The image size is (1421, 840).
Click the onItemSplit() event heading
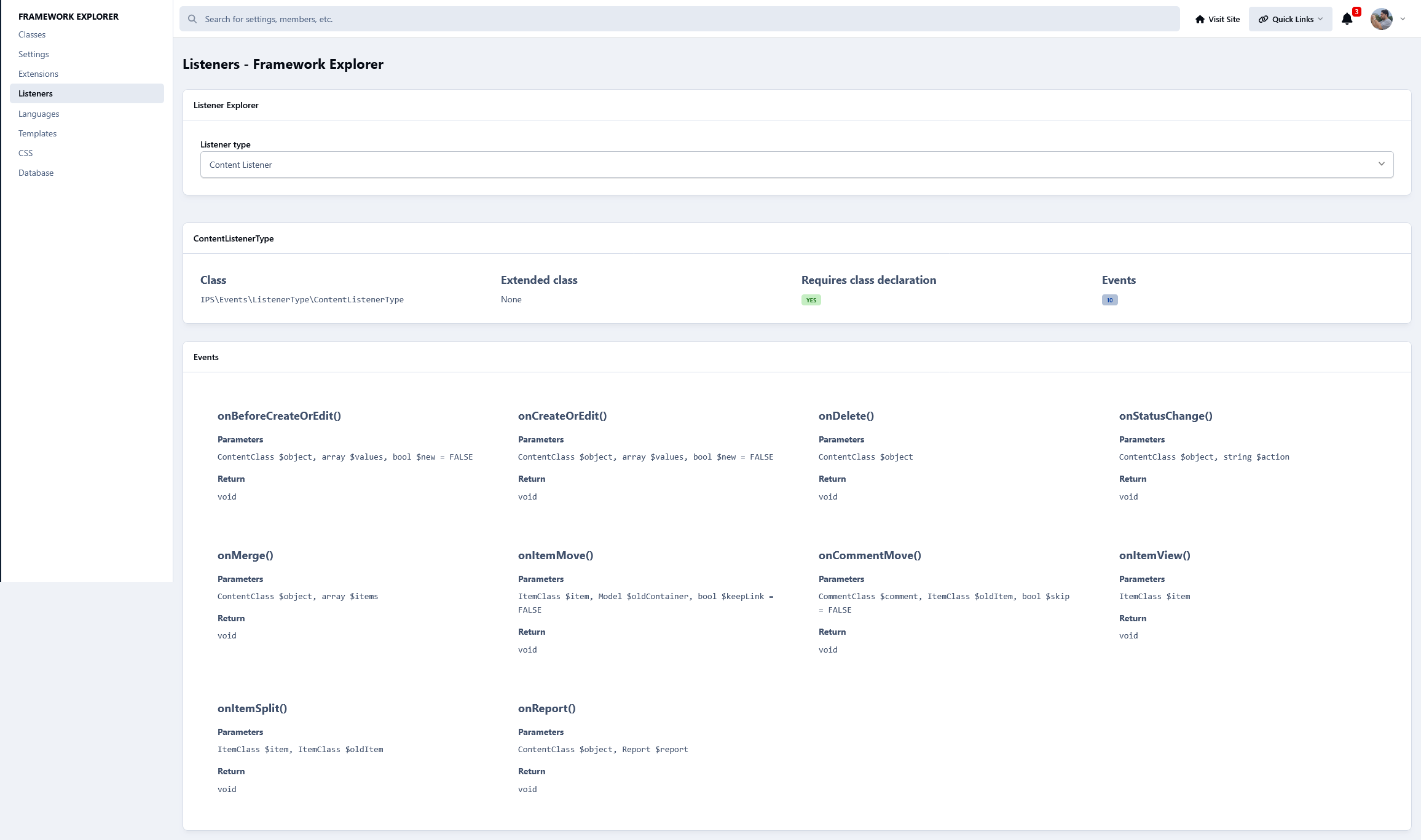coord(252,709)
